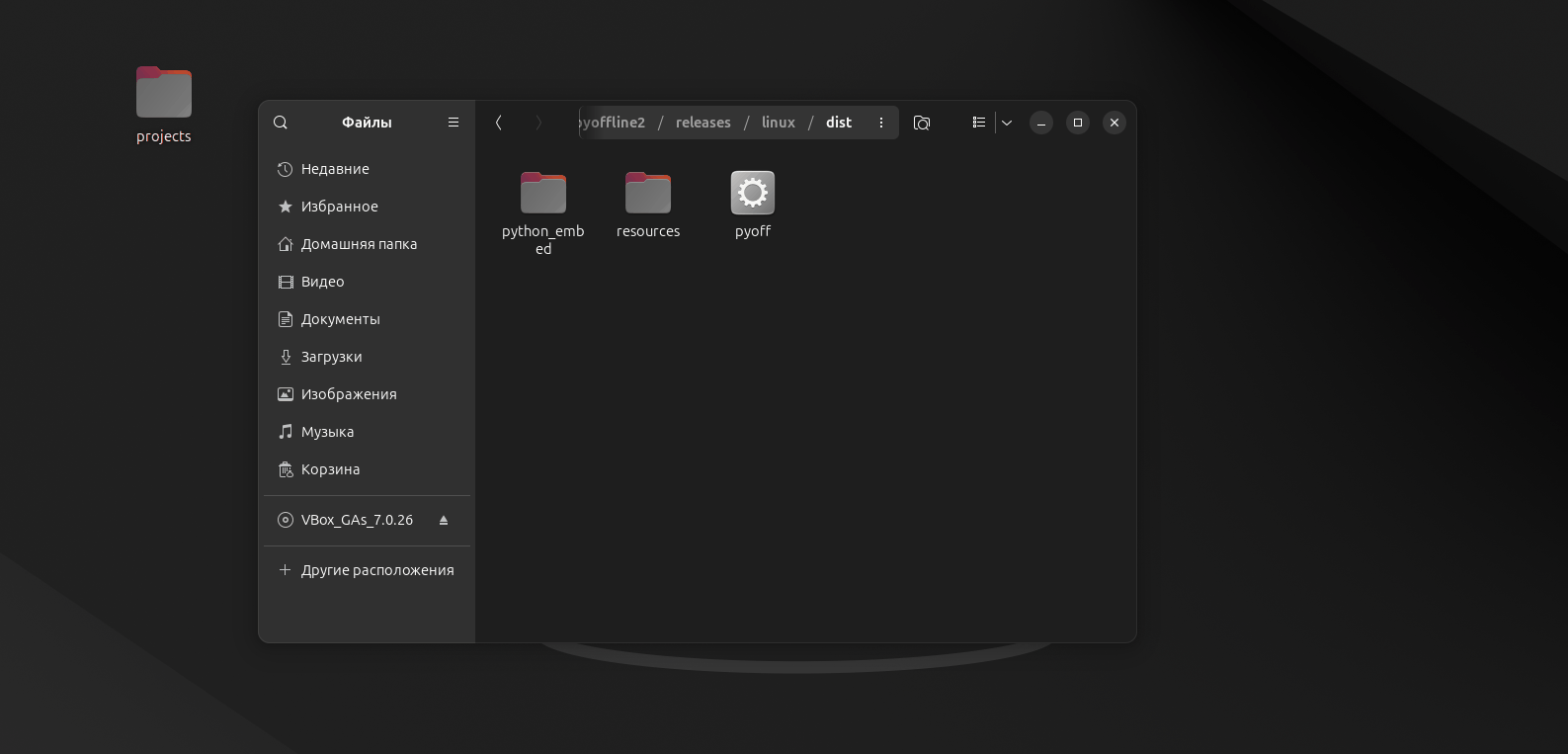Switch to list view icon
The image size is (1568, 754).
tap(978, 123)
